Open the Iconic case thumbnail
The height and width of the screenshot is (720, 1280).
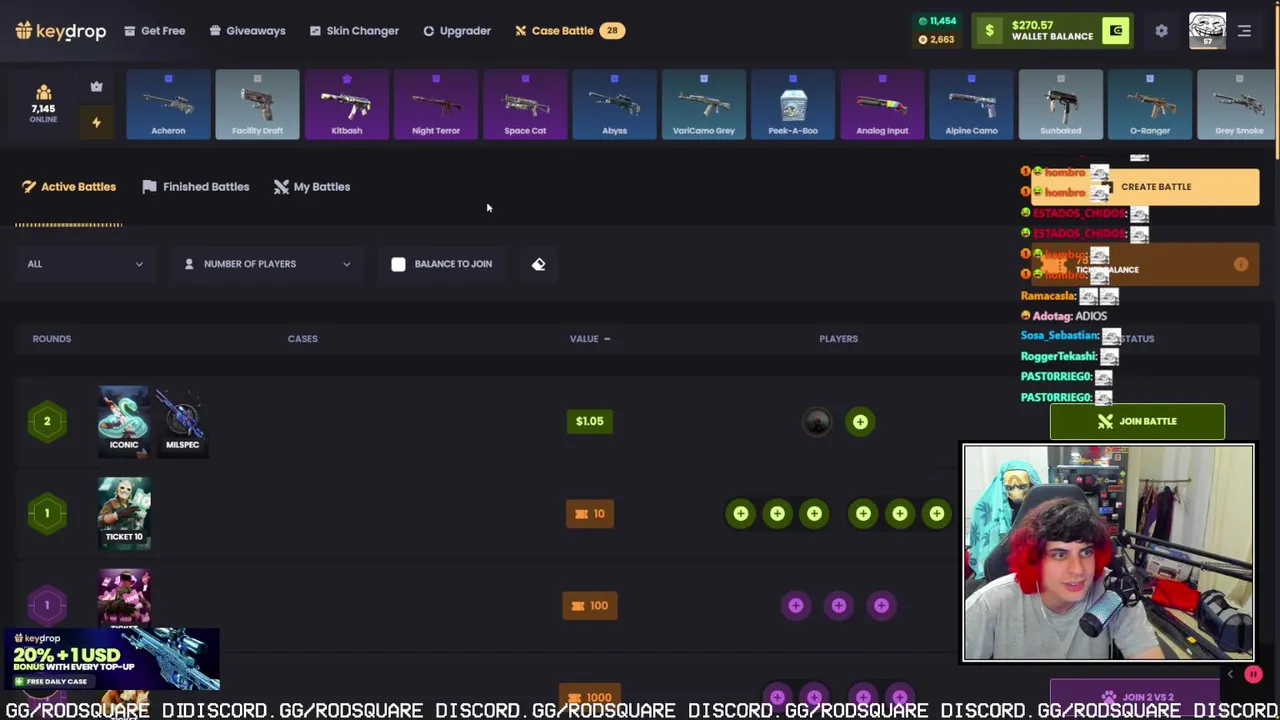(x=124, y=420)
